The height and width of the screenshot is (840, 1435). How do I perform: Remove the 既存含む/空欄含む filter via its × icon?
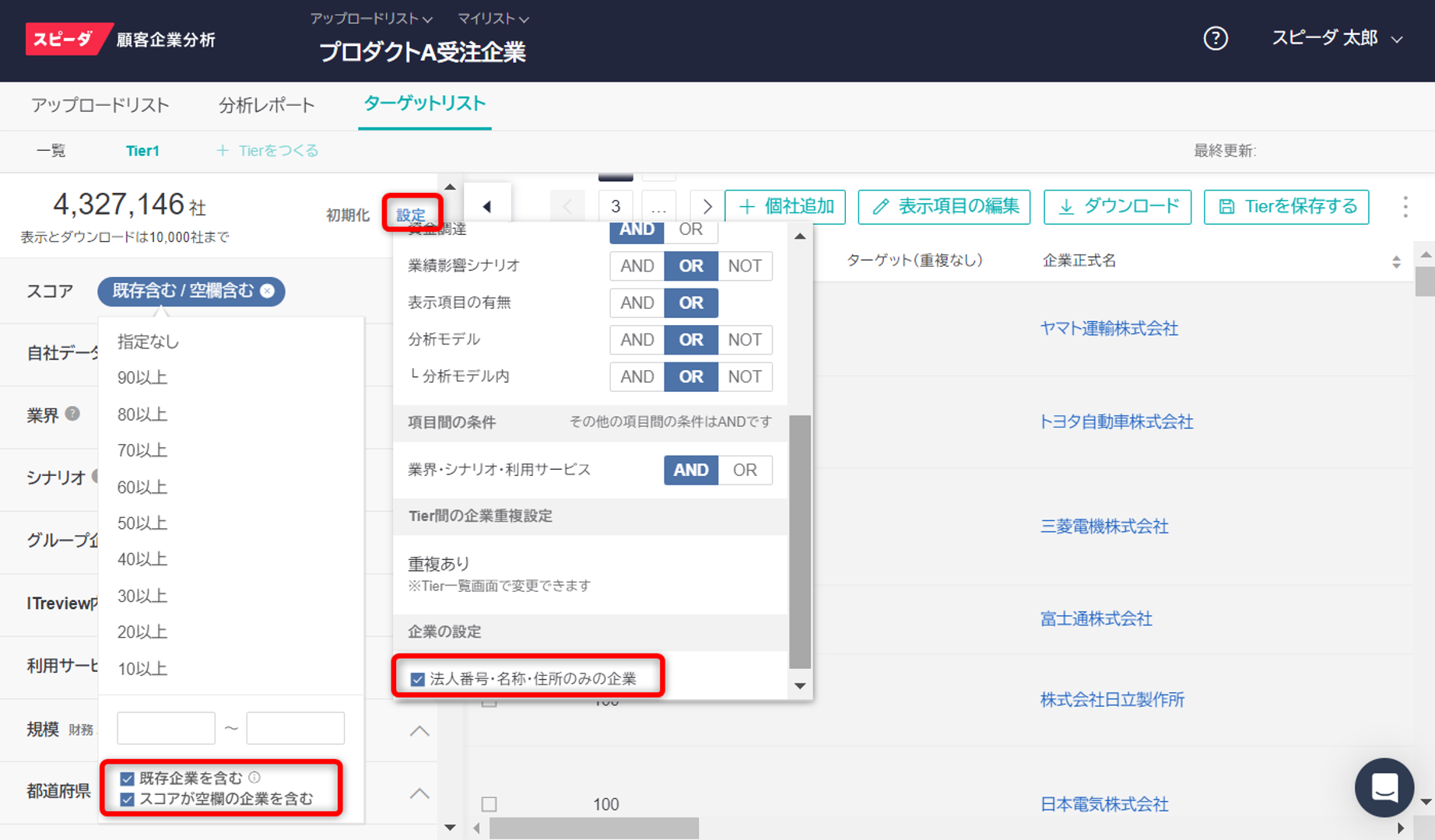click(268, 291)
